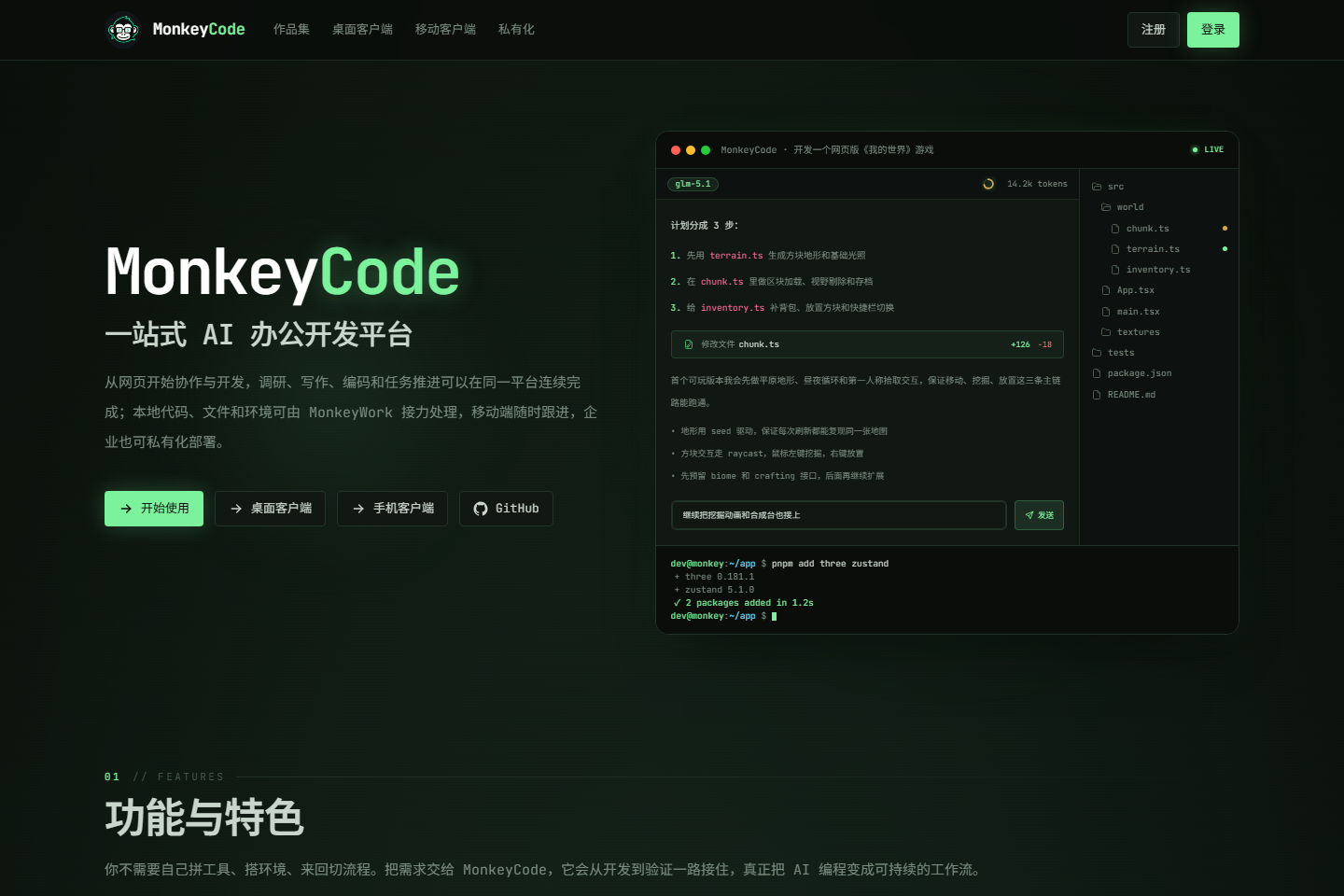Open chunk.ts in the file tree

[x=1140, y=229]
